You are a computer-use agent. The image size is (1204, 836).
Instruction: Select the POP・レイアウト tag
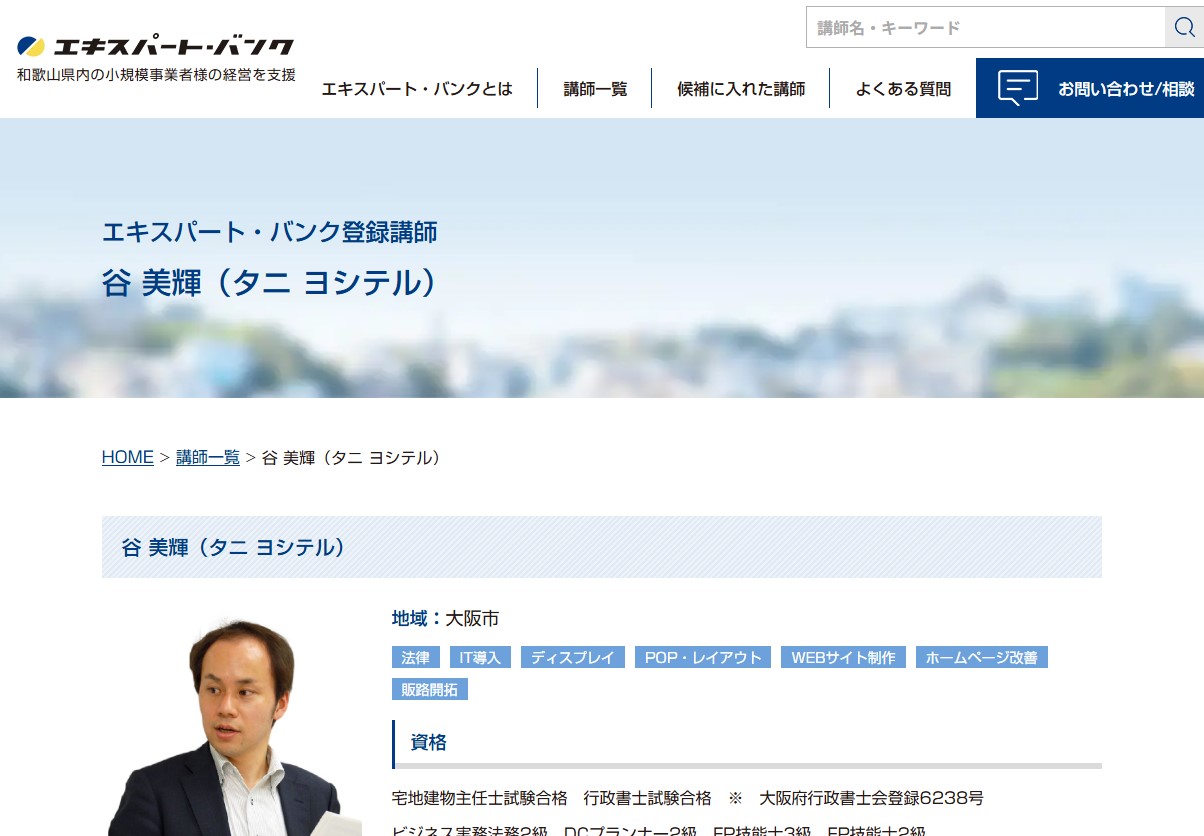[703, 658]
